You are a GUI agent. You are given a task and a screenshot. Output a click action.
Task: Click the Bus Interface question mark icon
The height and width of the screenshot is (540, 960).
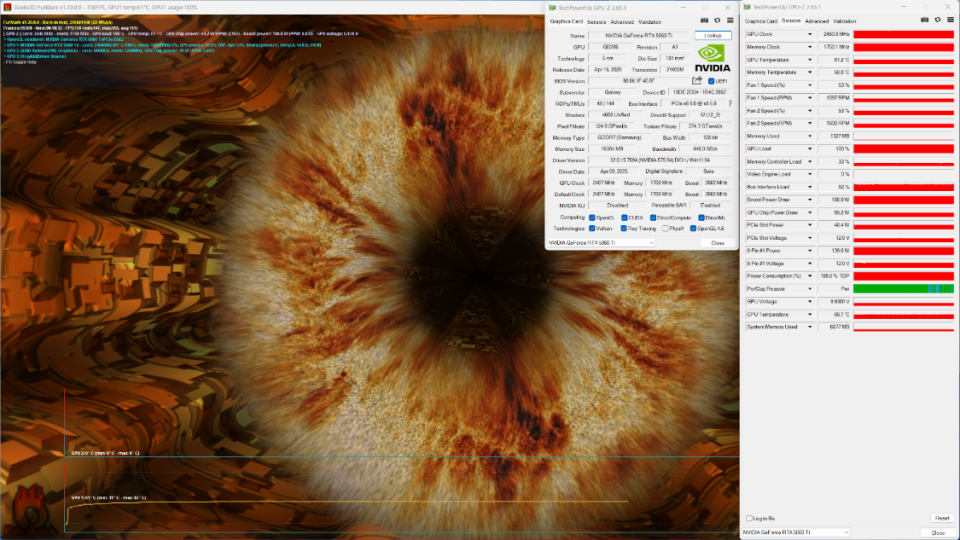click(x=730, y=103)
